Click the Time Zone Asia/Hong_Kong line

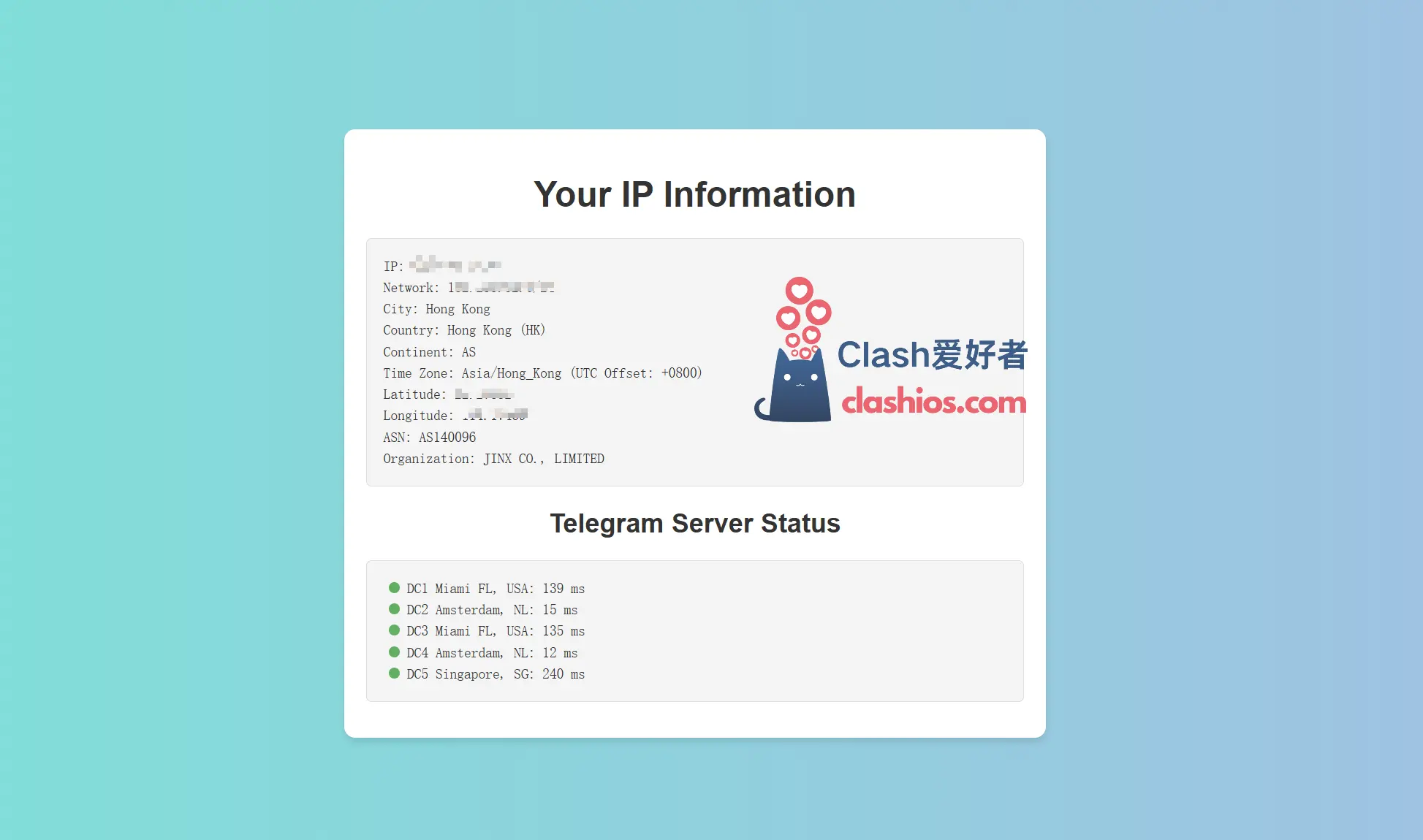pos(542,373)
